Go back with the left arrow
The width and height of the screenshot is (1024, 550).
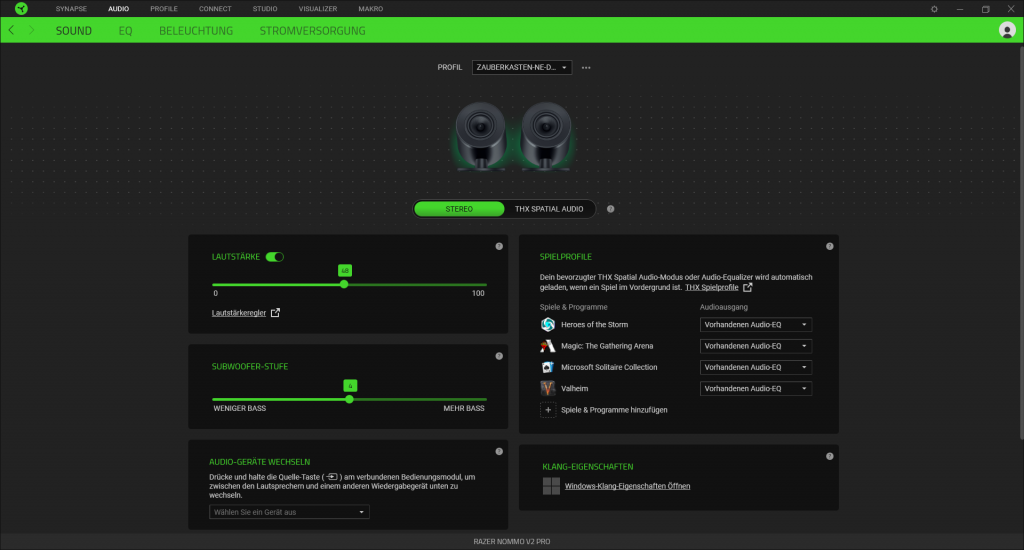click(x=12, y=30)
